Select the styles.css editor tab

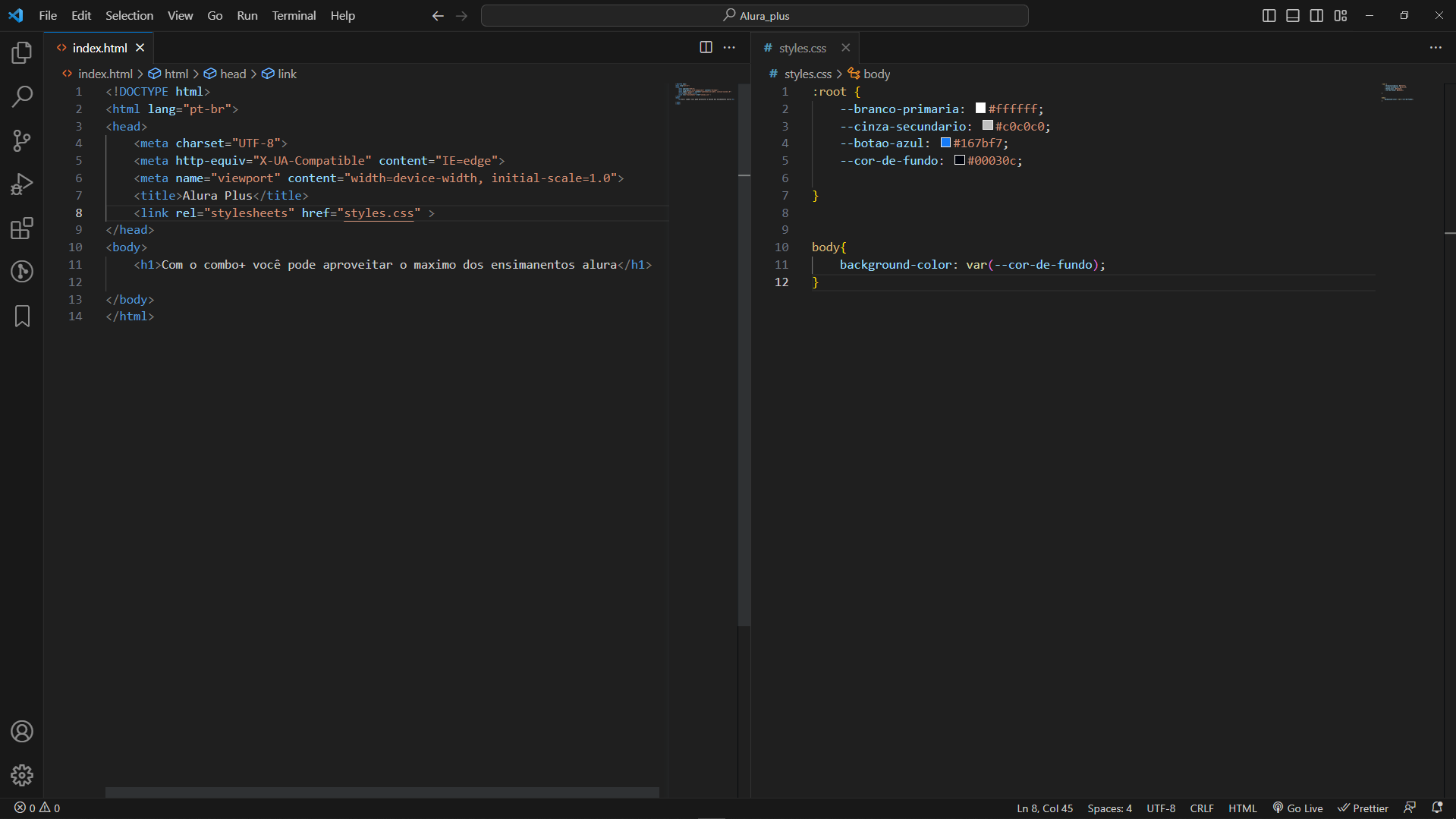pos(804,48)
